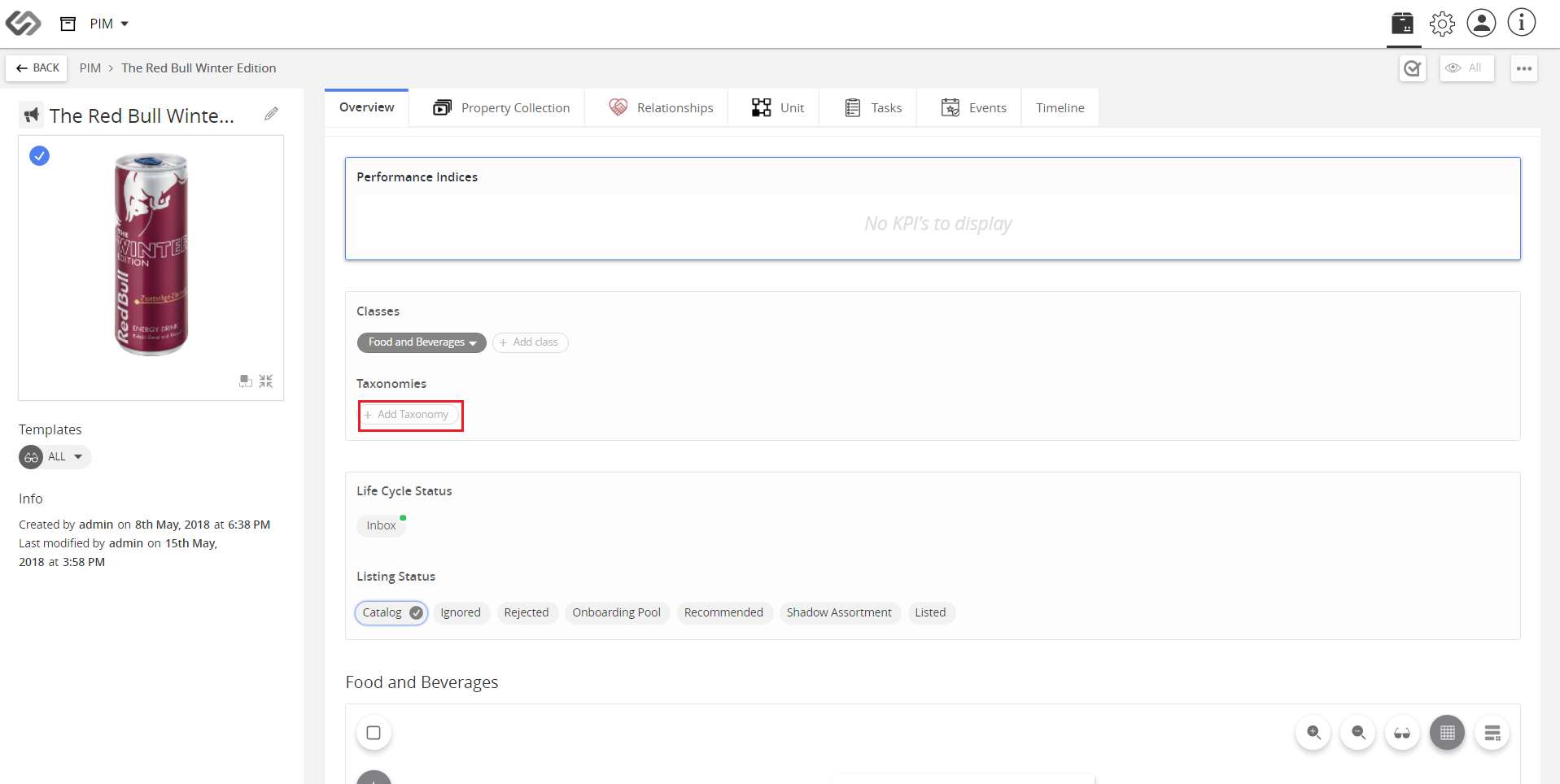Switch to grid view icon
Screen dimensions: 1560x784
1447,733
